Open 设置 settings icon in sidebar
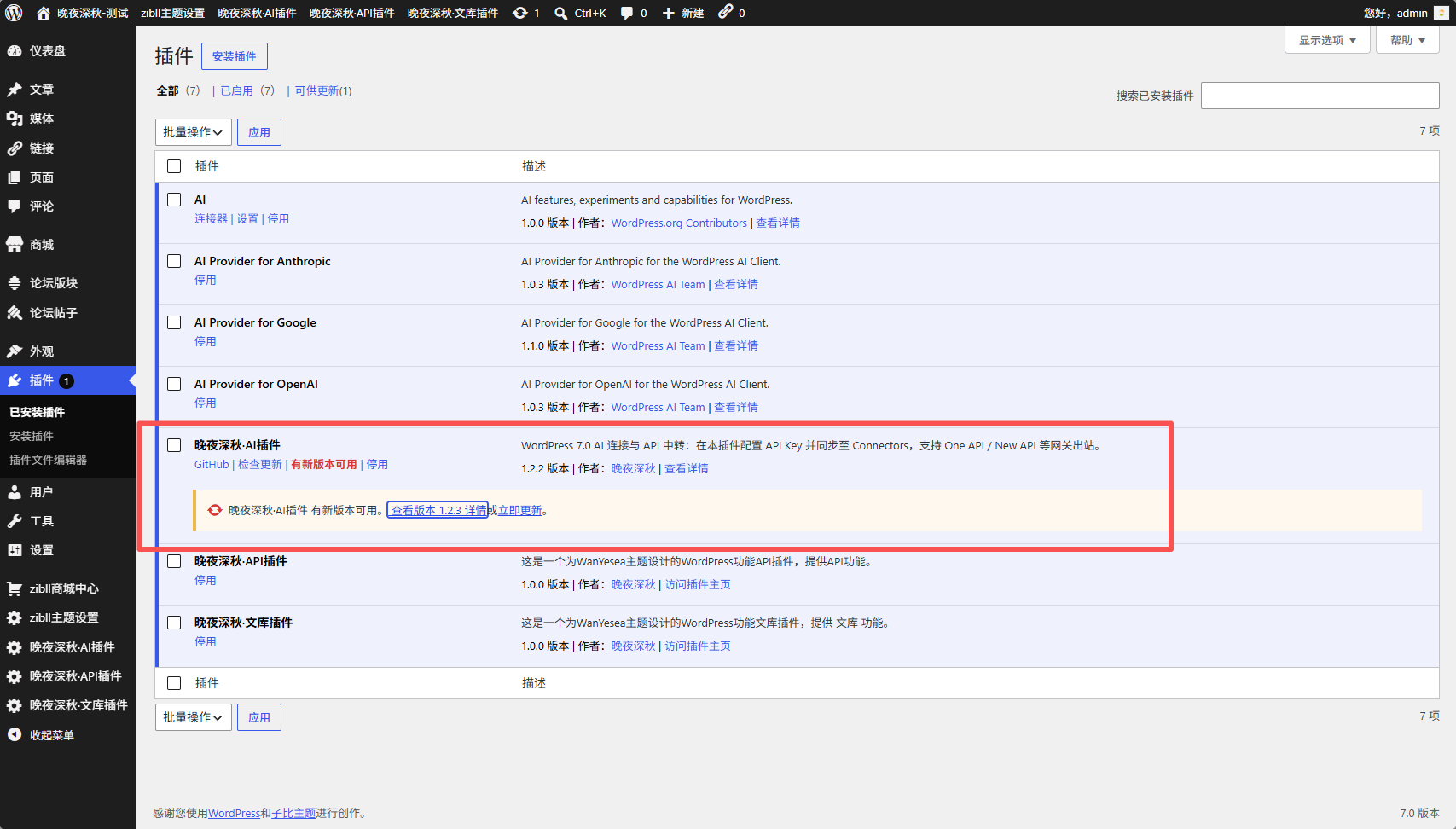 click(x=15, y=550)
